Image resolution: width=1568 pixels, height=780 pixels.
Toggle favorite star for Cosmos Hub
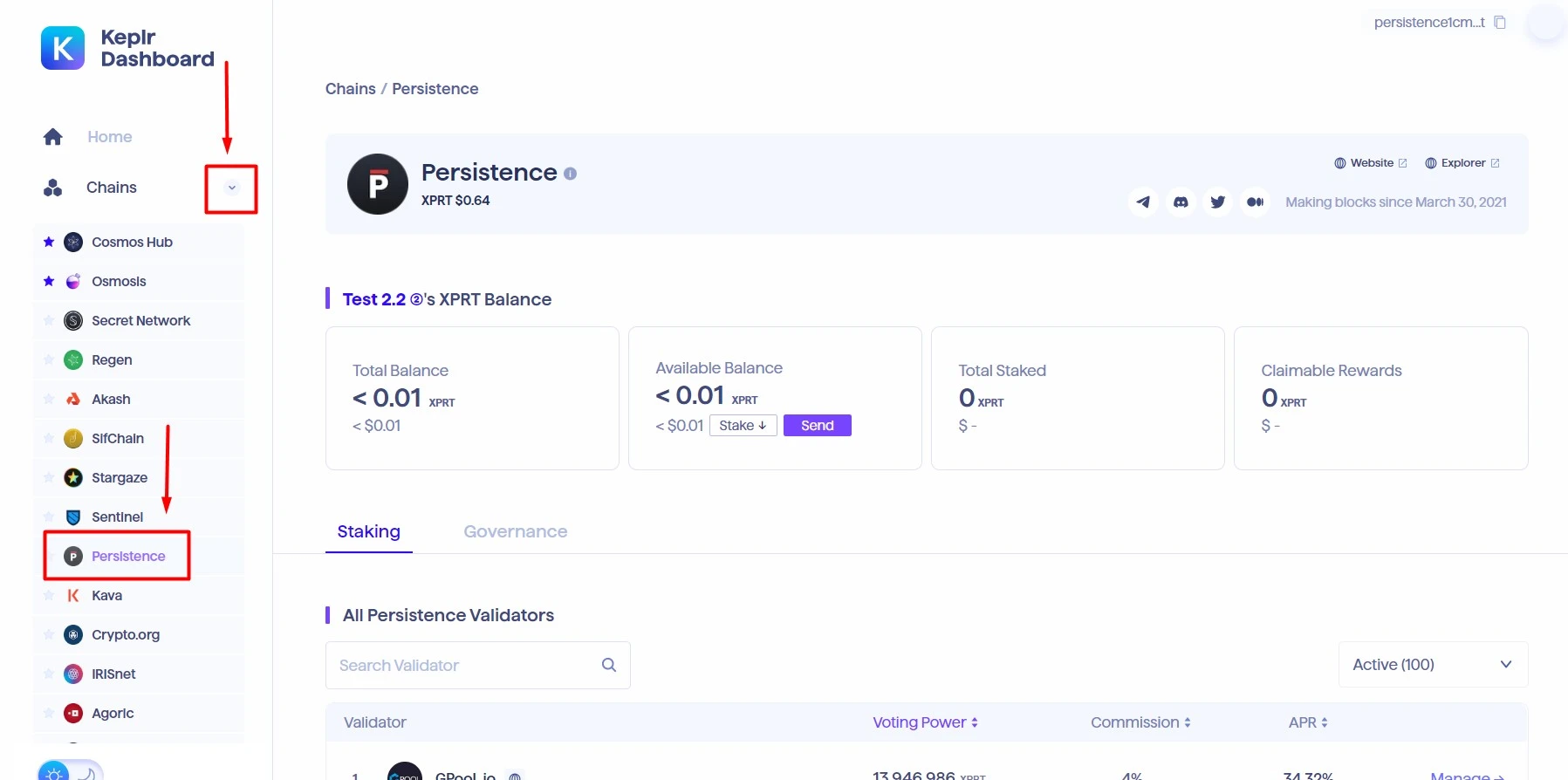pos(49,242)
